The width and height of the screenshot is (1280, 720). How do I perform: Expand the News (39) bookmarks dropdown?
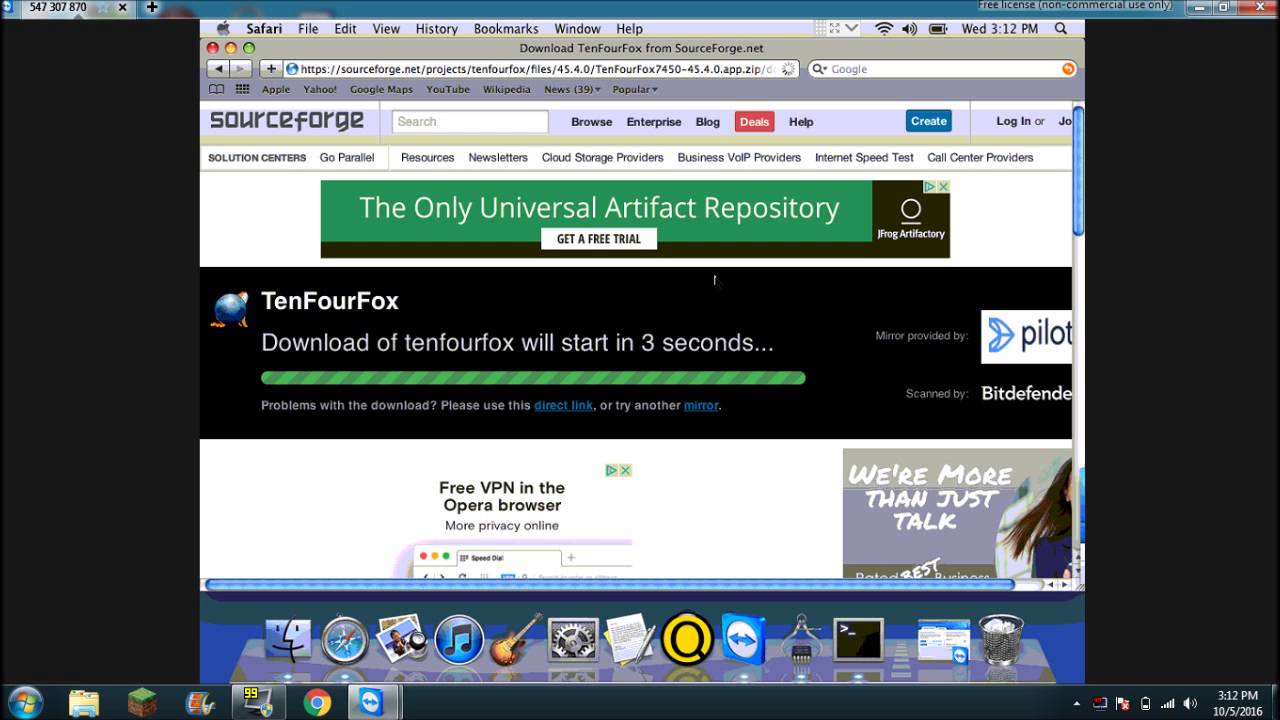[572, 89]
